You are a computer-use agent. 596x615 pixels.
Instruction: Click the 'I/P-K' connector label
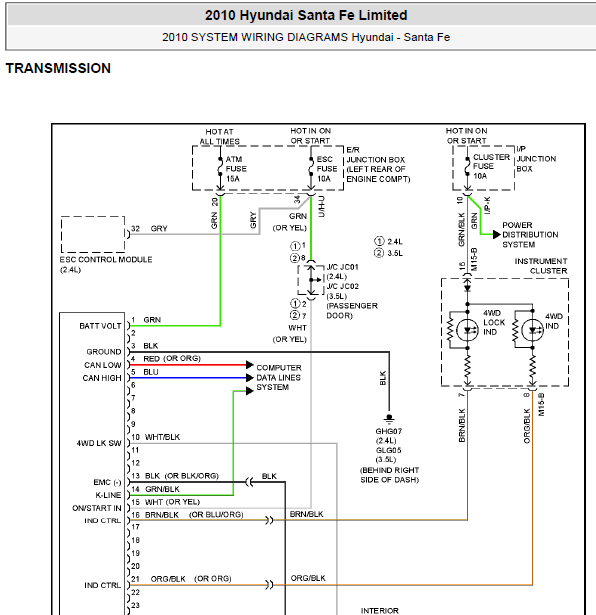point(487,205)
